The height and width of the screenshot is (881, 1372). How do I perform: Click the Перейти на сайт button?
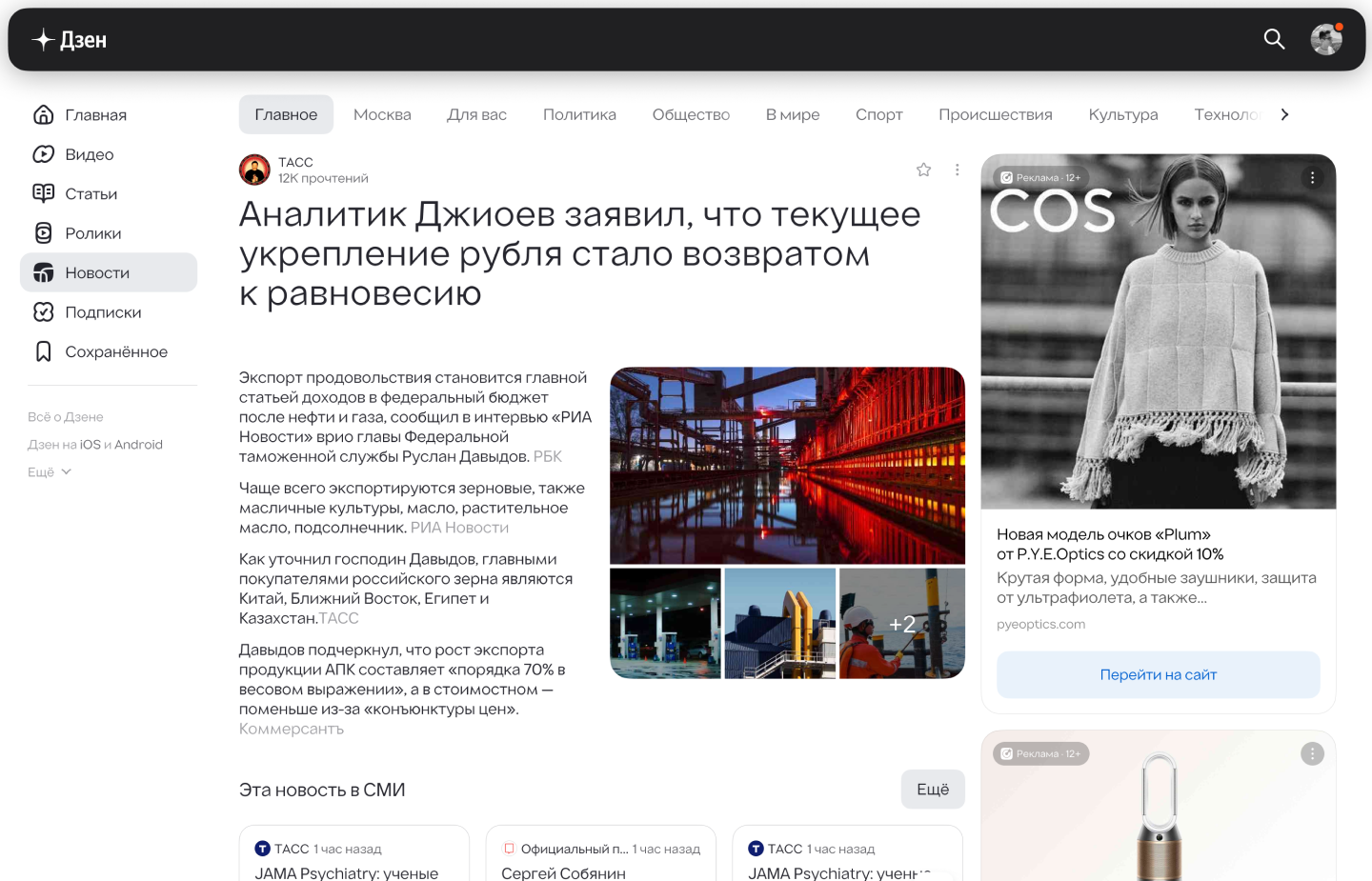click(x=1158, y=673)
